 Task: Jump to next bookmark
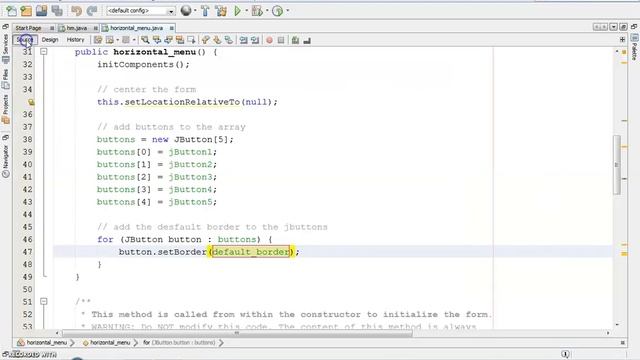(217, 40)
